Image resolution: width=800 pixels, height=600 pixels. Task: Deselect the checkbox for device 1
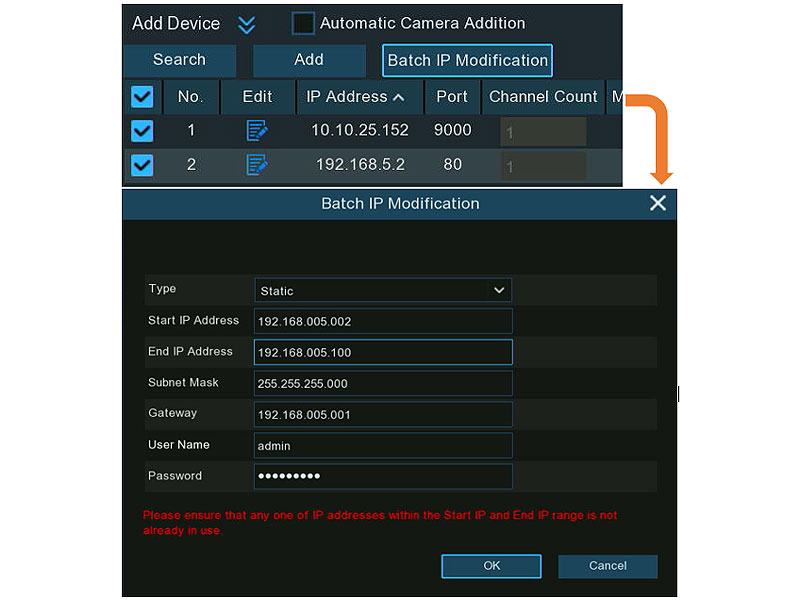coord(141,130)
